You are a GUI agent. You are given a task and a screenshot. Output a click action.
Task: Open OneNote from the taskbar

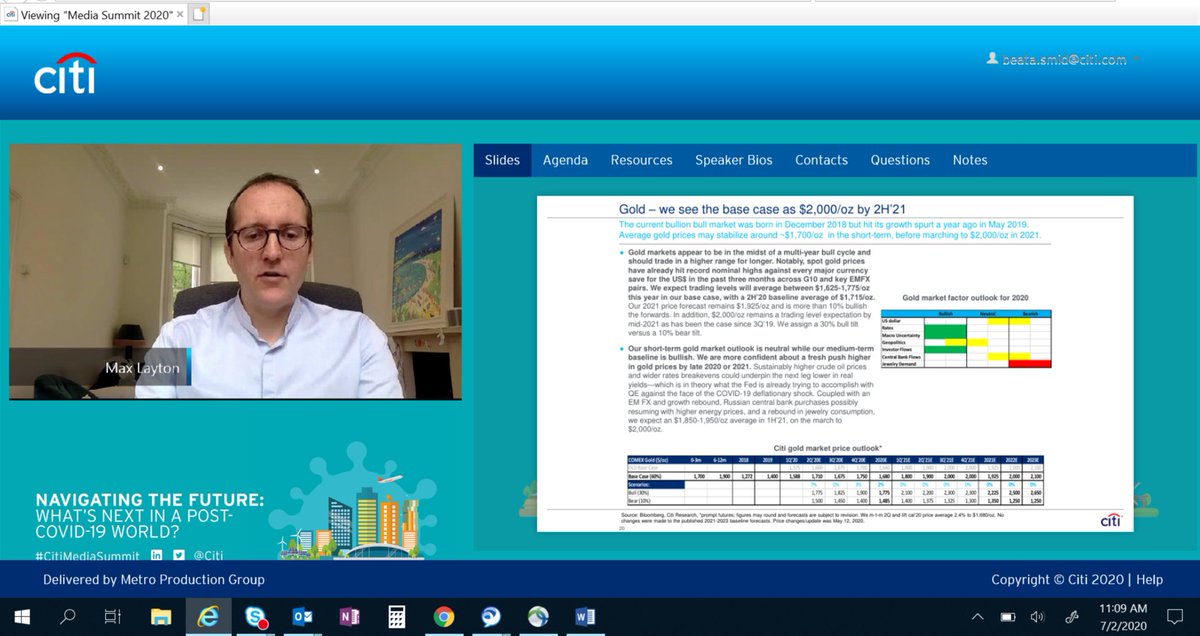point(349,616)
